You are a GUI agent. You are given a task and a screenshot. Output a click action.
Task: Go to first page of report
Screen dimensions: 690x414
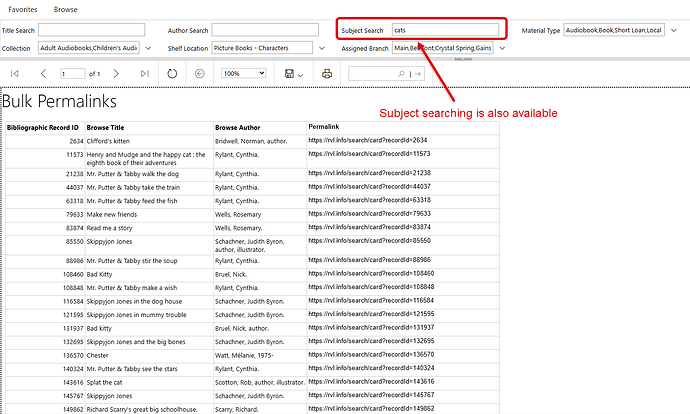[15, 73]
